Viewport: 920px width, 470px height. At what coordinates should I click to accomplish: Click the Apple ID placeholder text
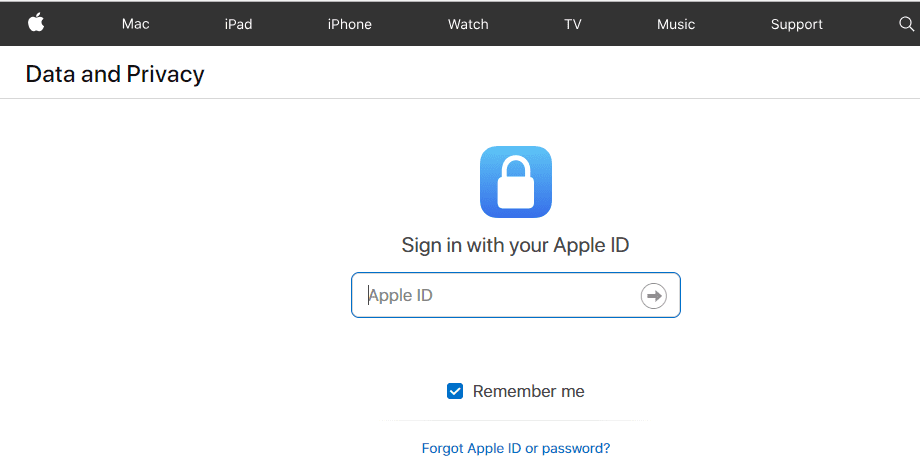401,295
